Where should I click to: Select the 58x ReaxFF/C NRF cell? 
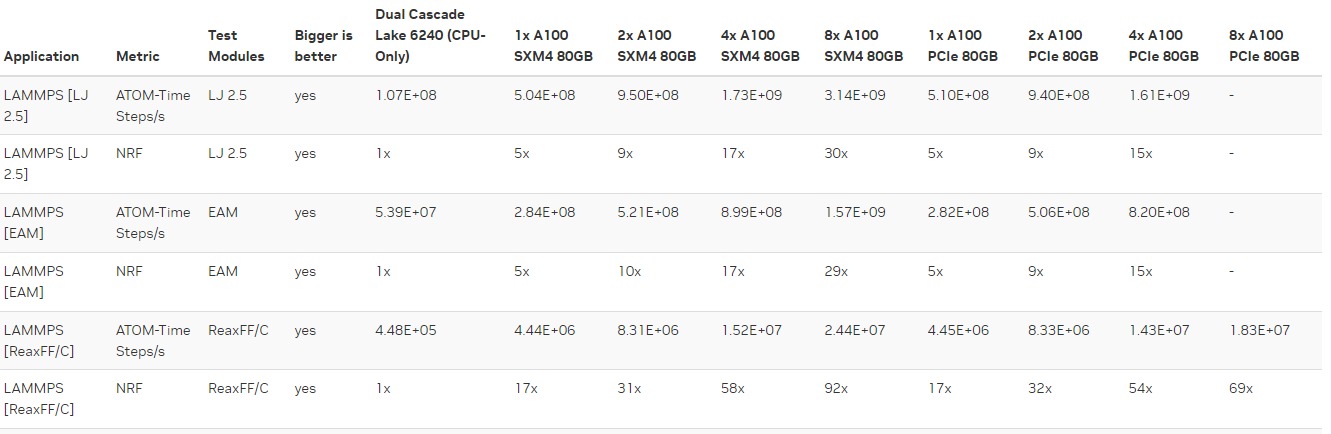pyautogui.click(x=733, y=390)
